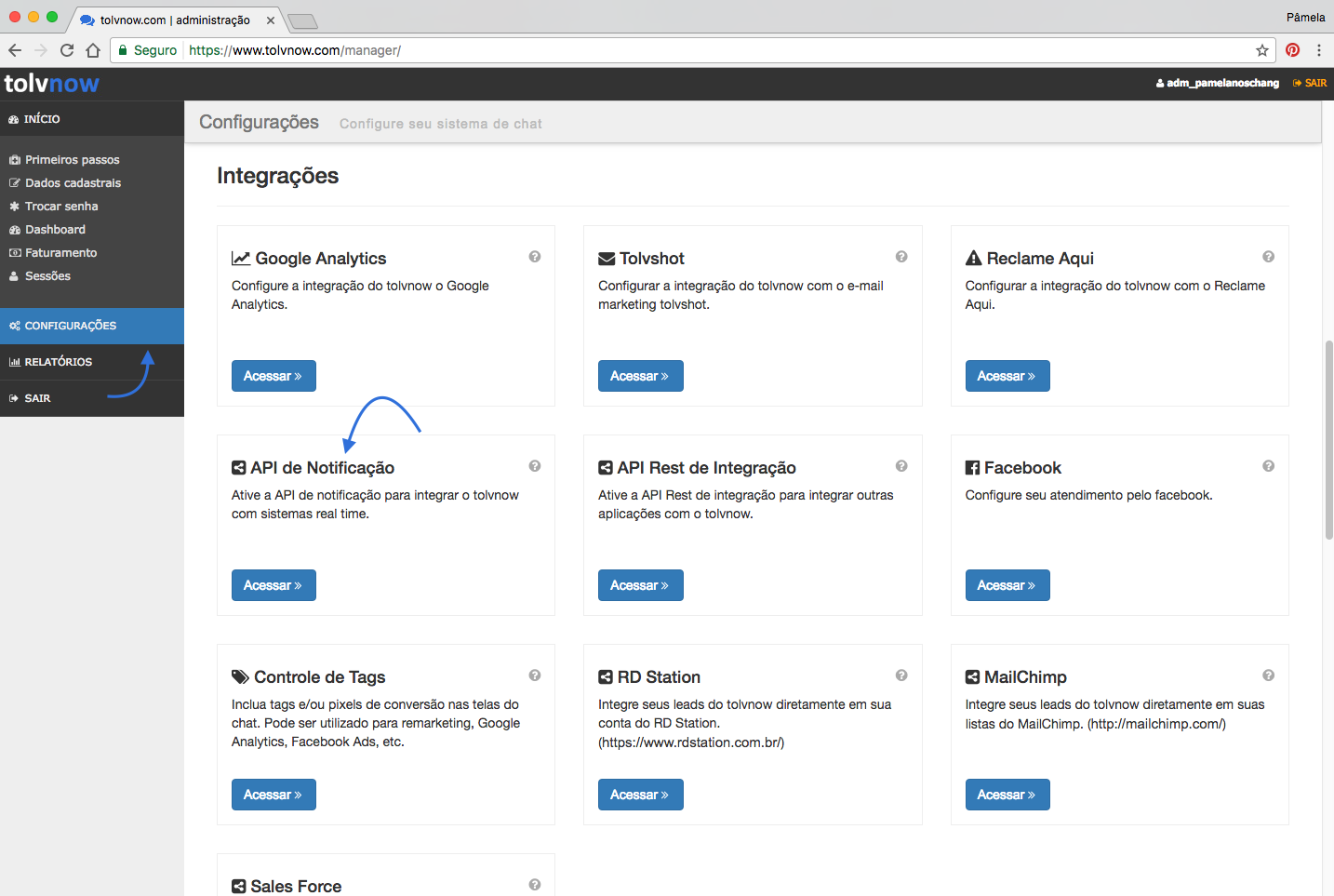
Task: Click the Controle de Tags tag icon
Action: tap(240, 677)
